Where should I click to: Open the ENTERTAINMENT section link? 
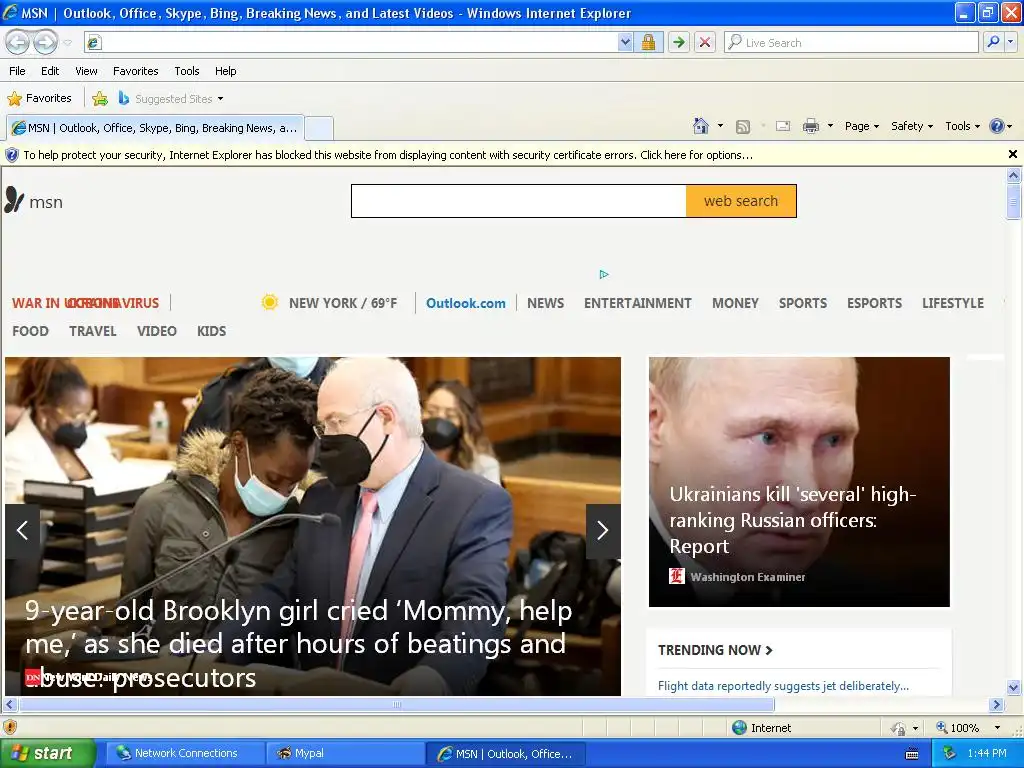point(637,303)
